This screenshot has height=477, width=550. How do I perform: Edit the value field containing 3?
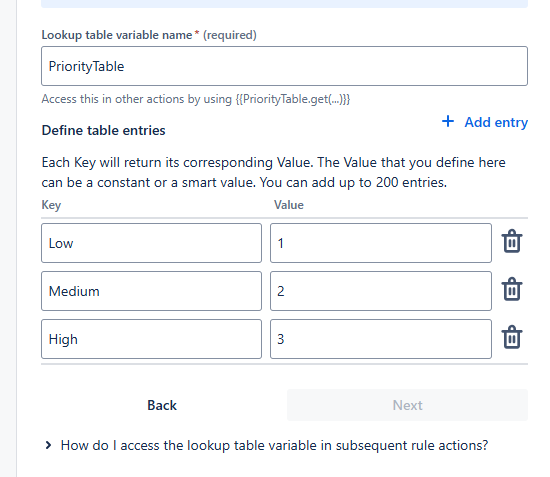(x=381, y=339)
